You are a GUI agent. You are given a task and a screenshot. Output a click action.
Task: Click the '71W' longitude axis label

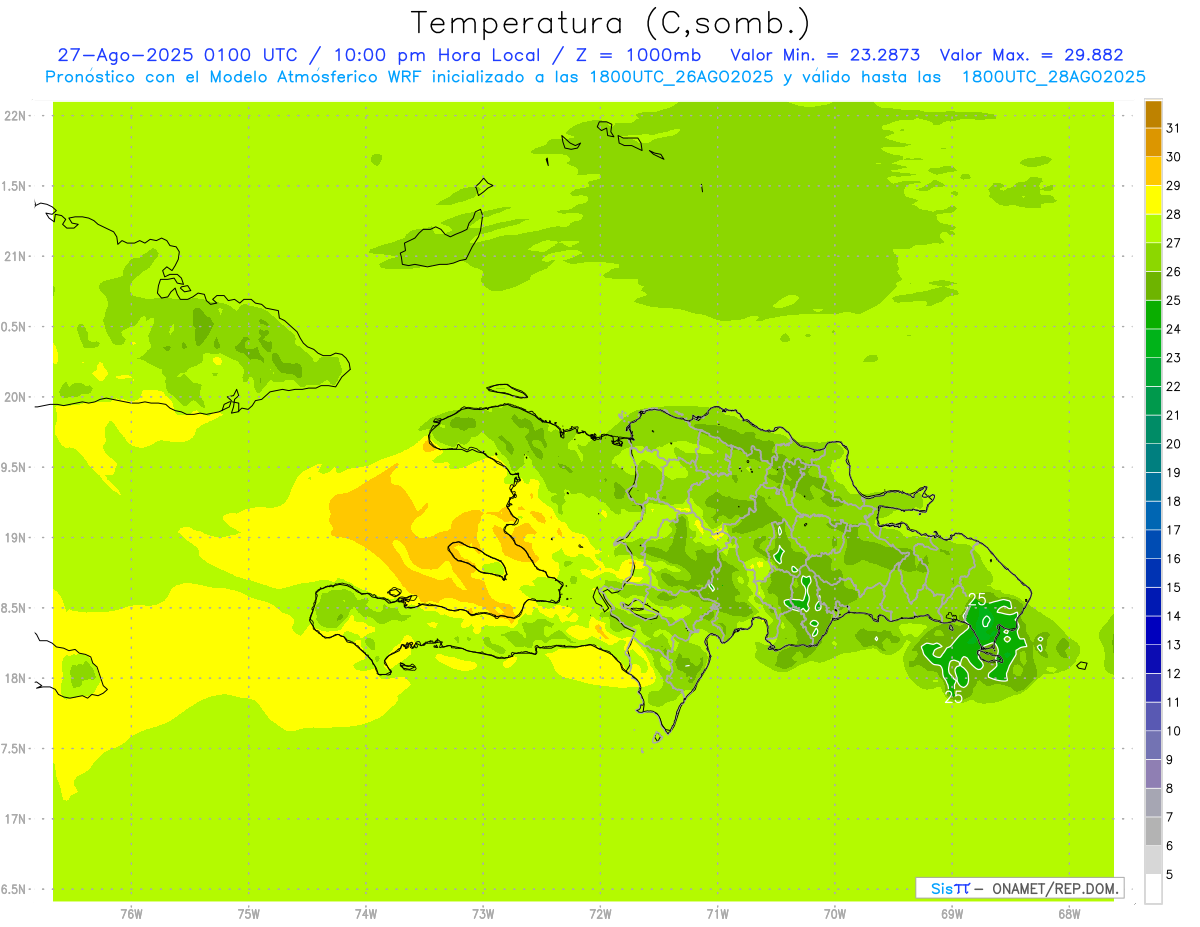coord(717,914)
